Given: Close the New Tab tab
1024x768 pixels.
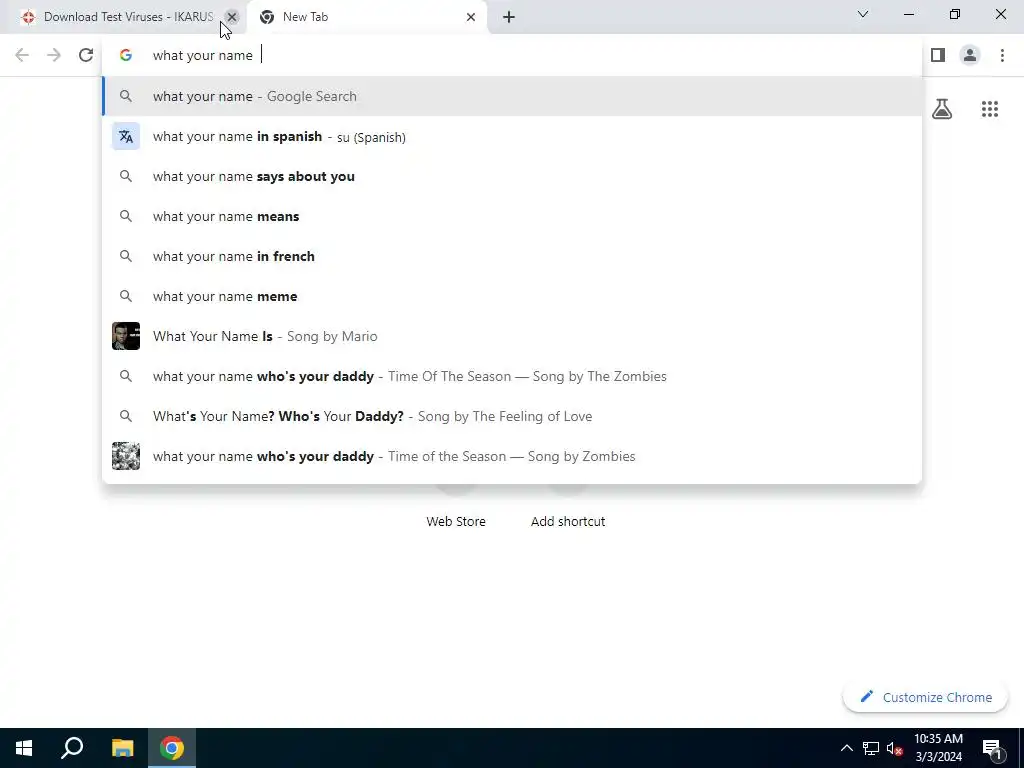Looking at the screenshot, I should [x=471, y=17].
